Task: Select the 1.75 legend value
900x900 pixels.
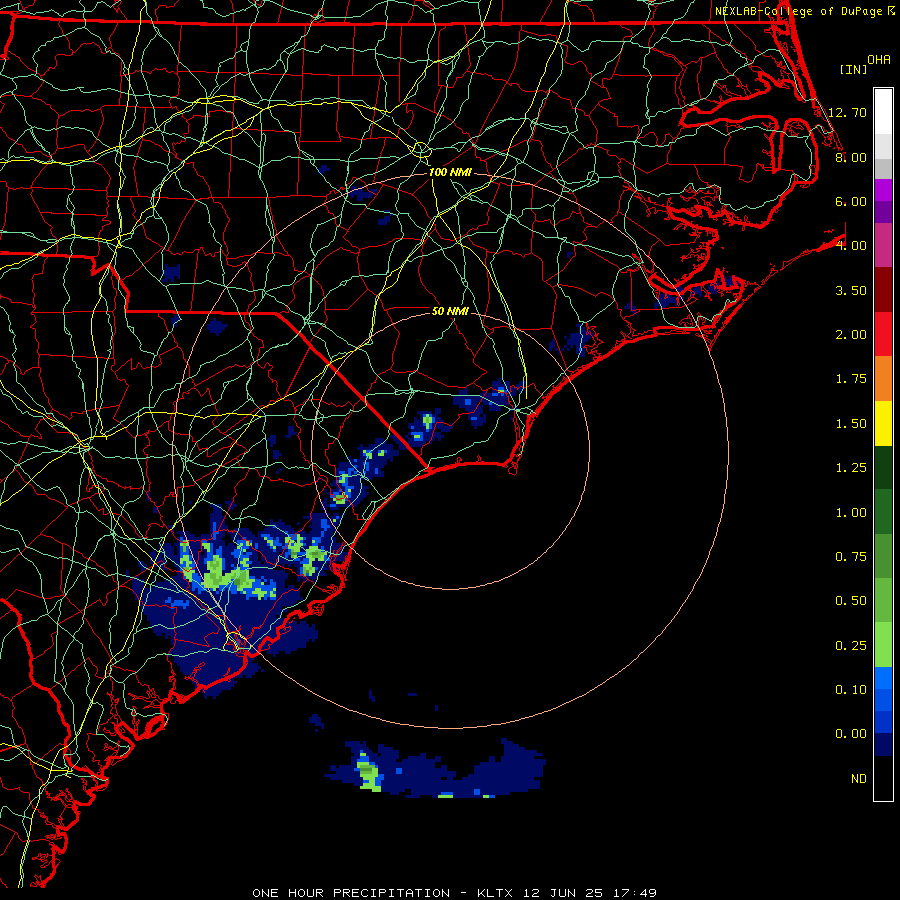Action: coord(850,379)
